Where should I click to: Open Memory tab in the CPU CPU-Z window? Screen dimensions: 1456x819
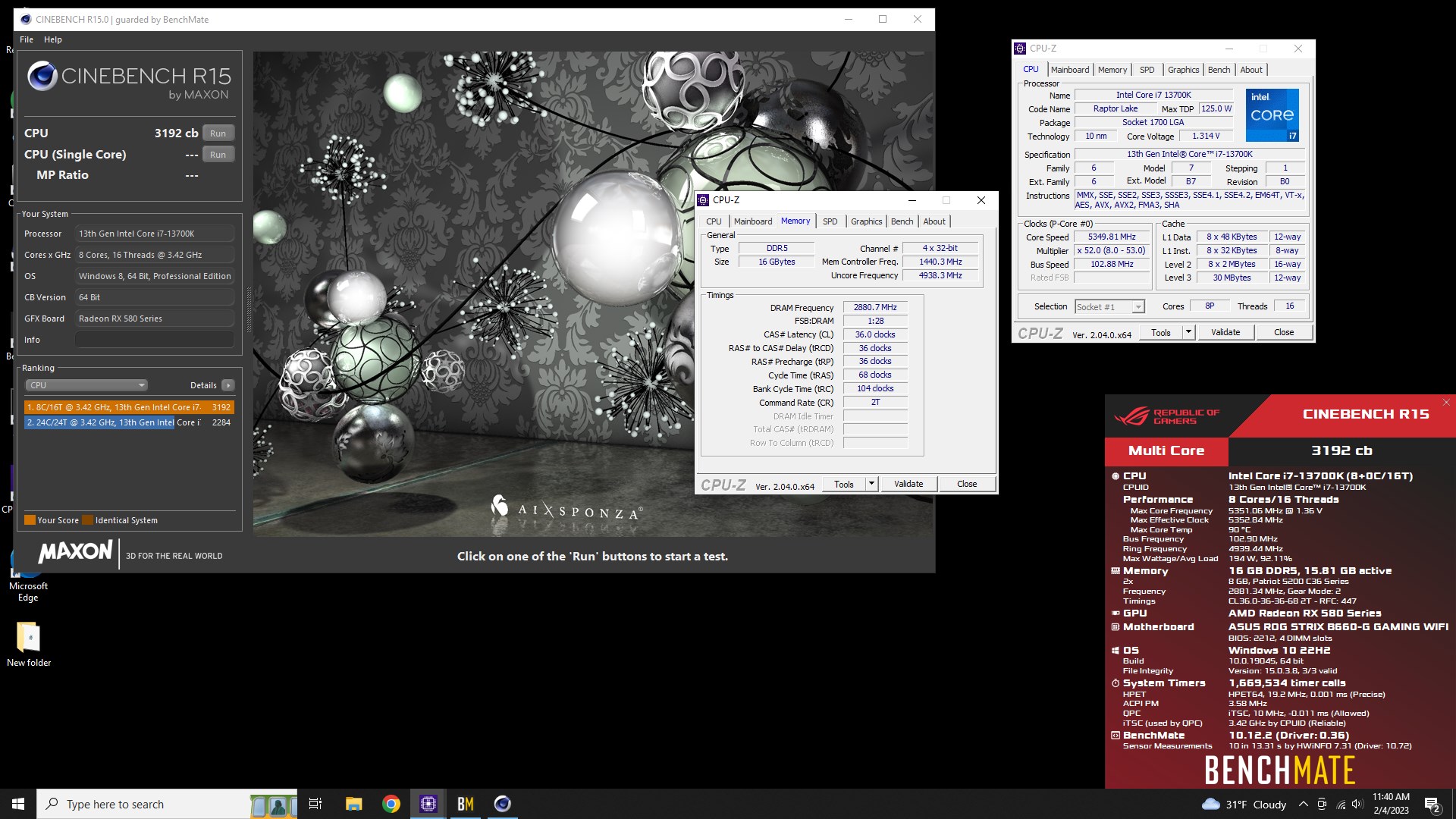[x=1112, y=70]
